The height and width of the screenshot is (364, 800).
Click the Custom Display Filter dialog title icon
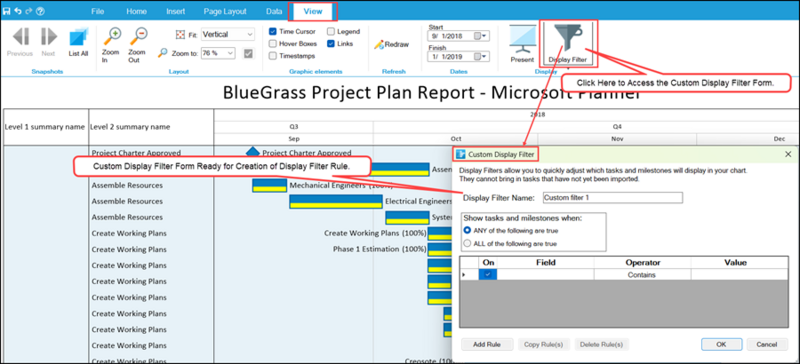coord(461,154)
